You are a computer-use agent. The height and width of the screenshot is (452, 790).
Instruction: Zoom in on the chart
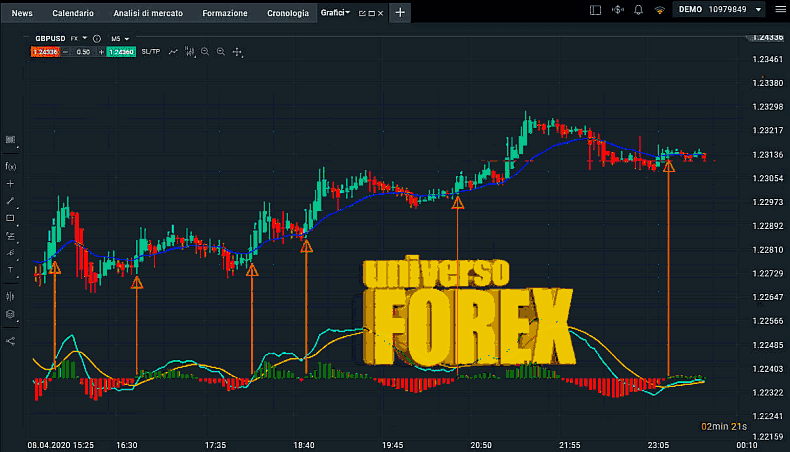click(204, 51)
